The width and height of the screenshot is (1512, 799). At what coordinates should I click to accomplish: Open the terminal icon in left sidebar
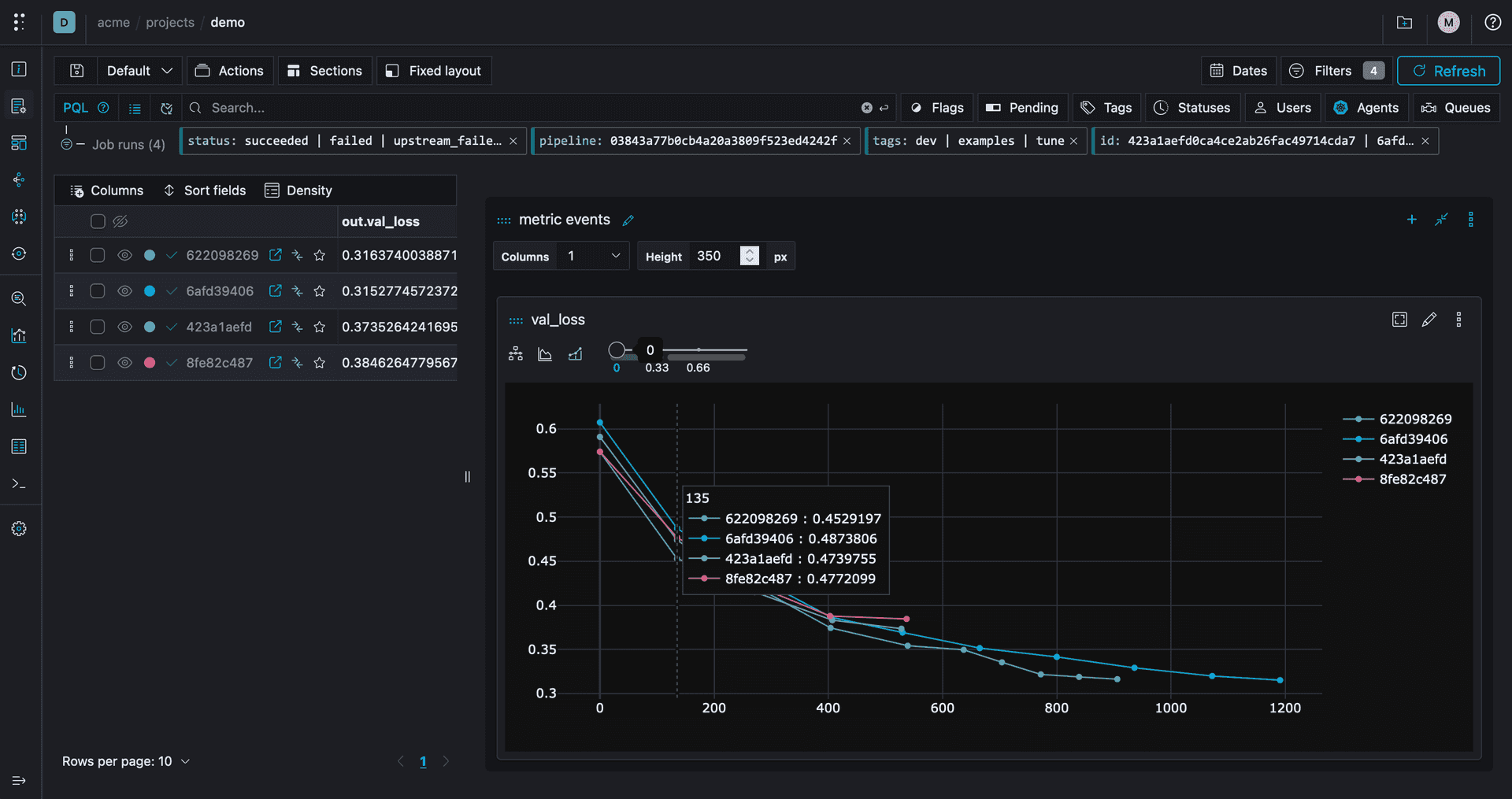(x=19, y=483)
